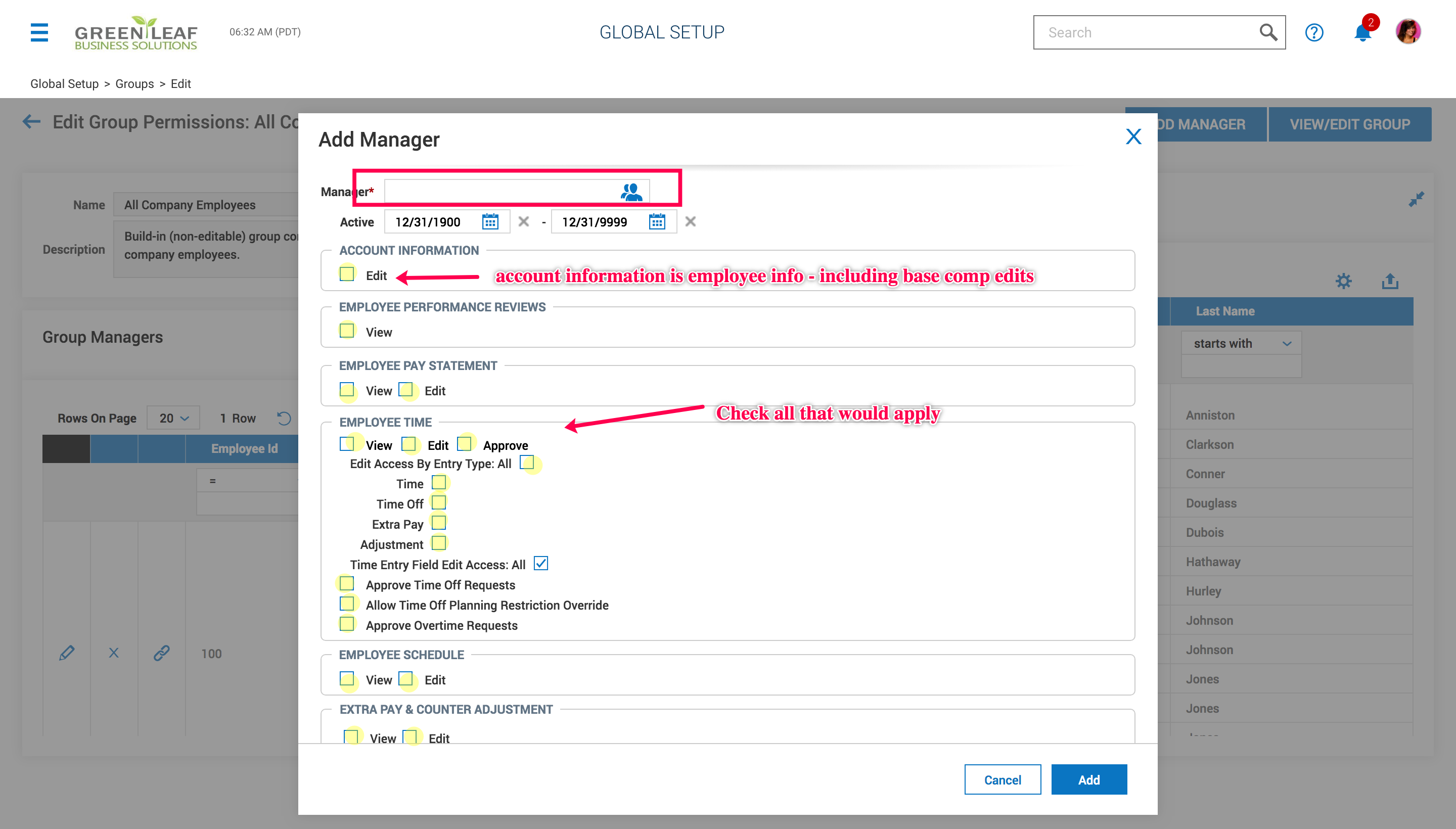Viewport: 1456px width, 829px height.
Task: Open Rows On Page dropdown
Action: tap(173, 418)
